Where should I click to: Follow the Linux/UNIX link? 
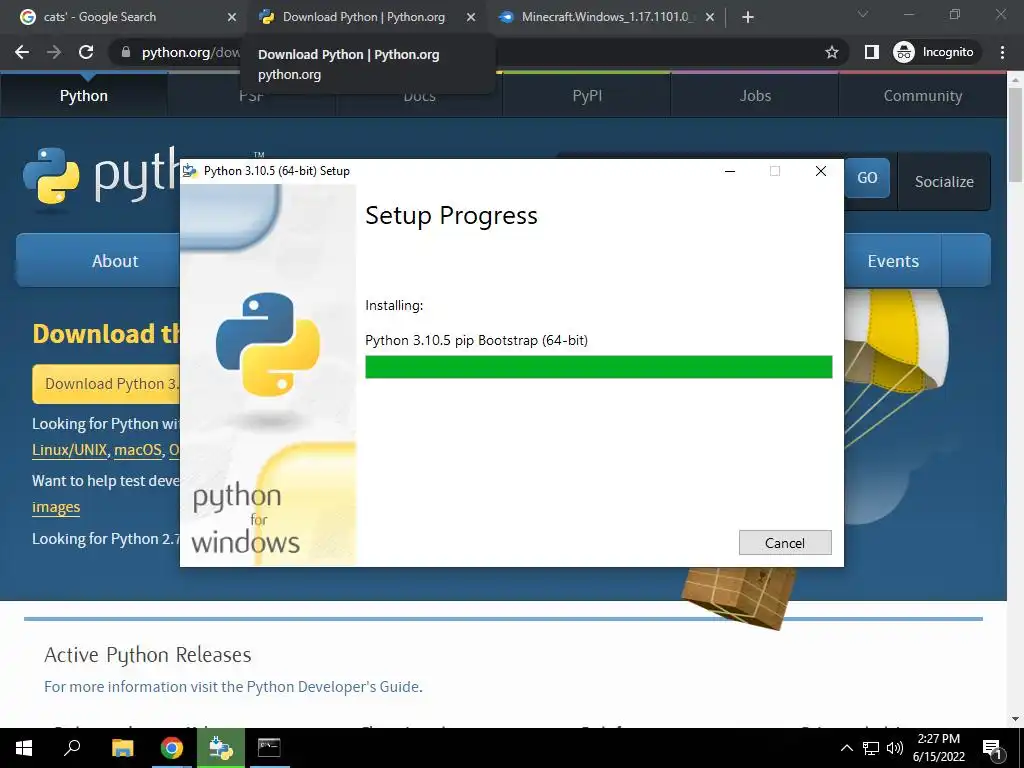tap(69, 450)
